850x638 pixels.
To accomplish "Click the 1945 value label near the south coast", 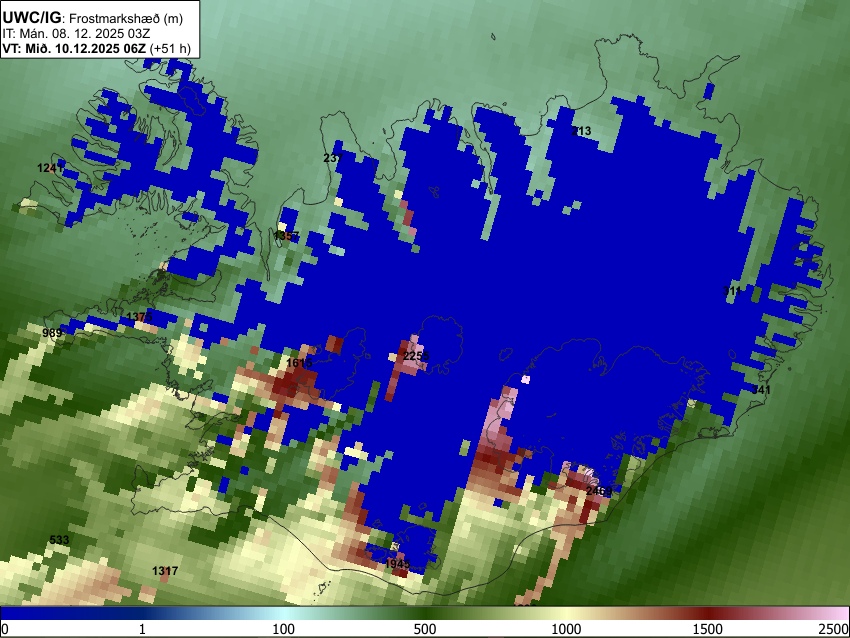I will coord(397,564).
